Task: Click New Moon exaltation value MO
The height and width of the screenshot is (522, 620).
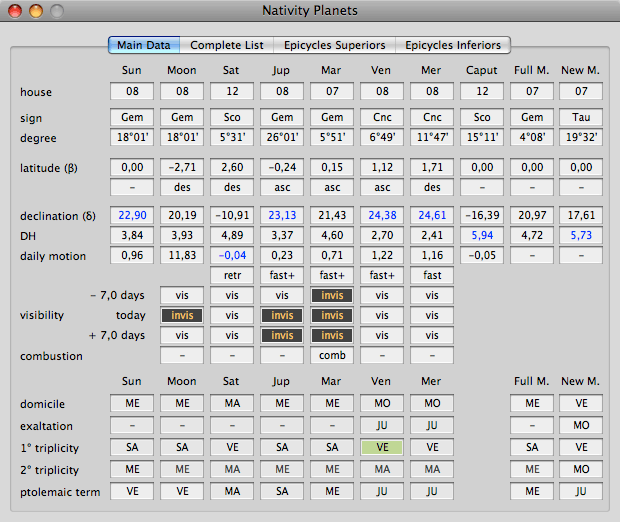Action: pyautogui.click(x=581, y=426)
